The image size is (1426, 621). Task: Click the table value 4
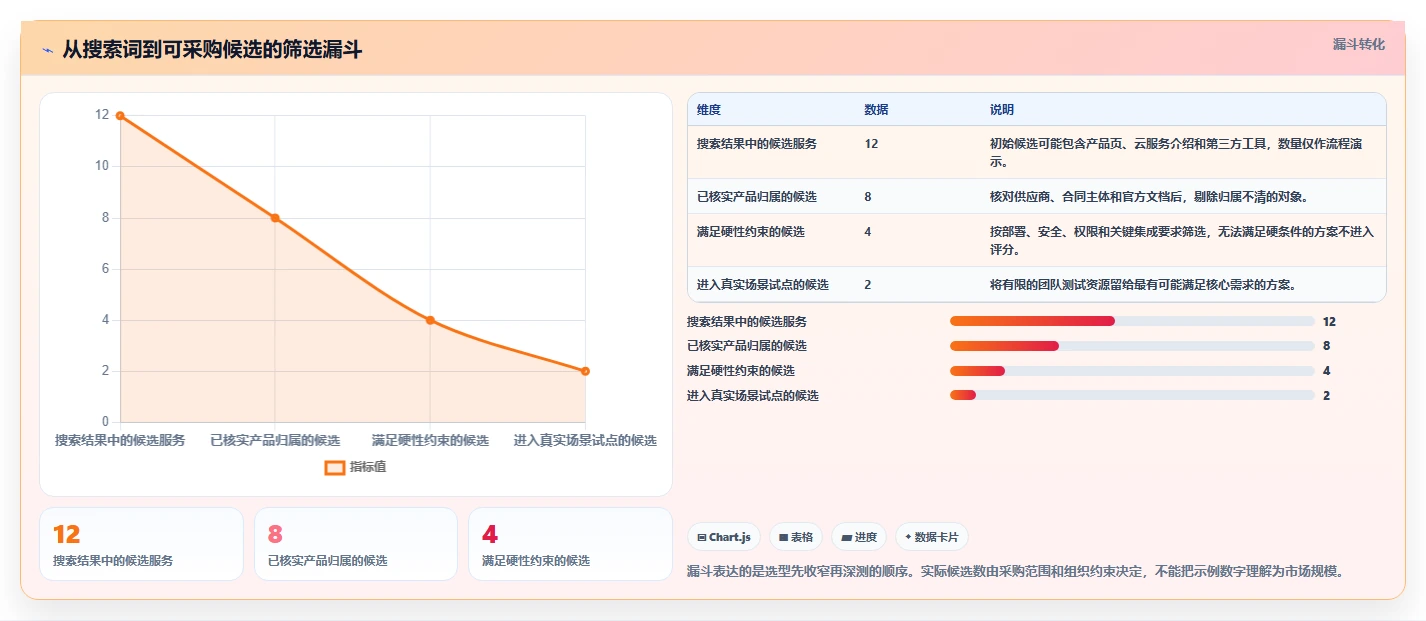tap(868, 231)
